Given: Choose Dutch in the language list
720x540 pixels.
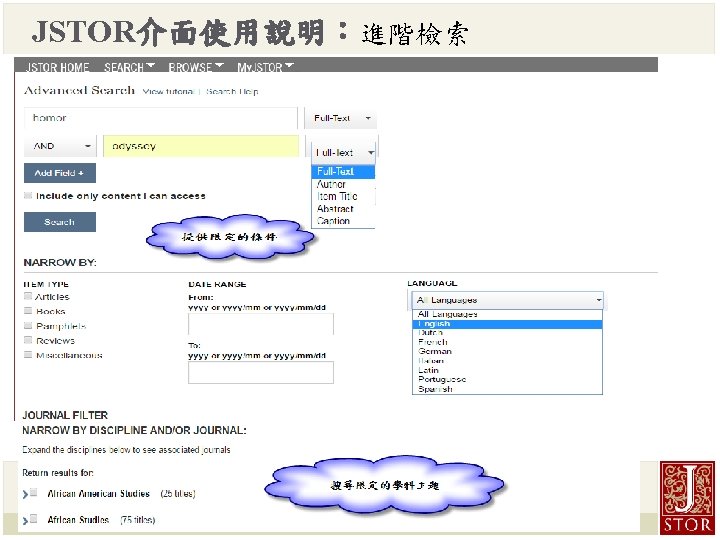Looking at the screenshot, I should click(507, 332).
